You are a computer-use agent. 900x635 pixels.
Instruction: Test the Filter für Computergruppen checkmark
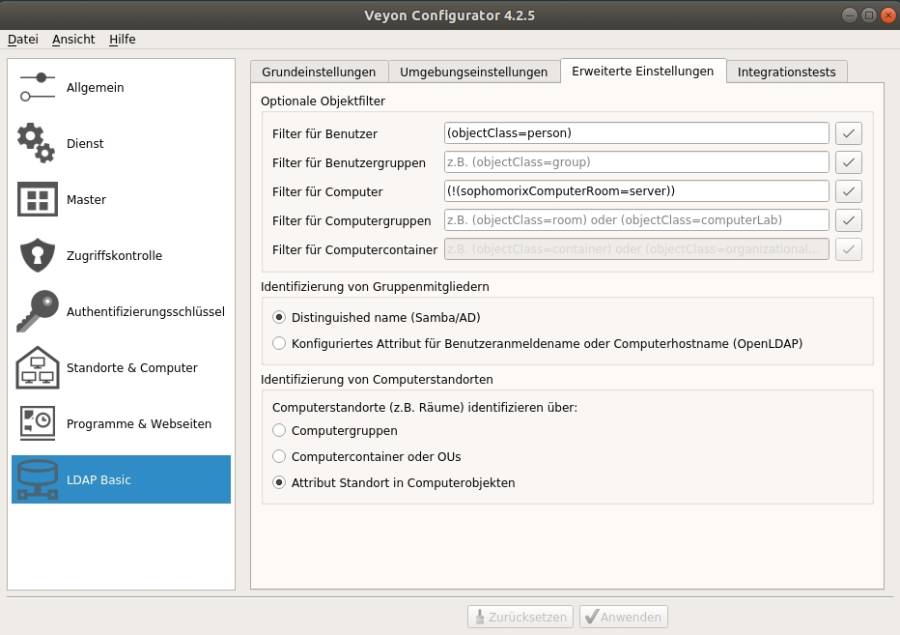(848, 220)
